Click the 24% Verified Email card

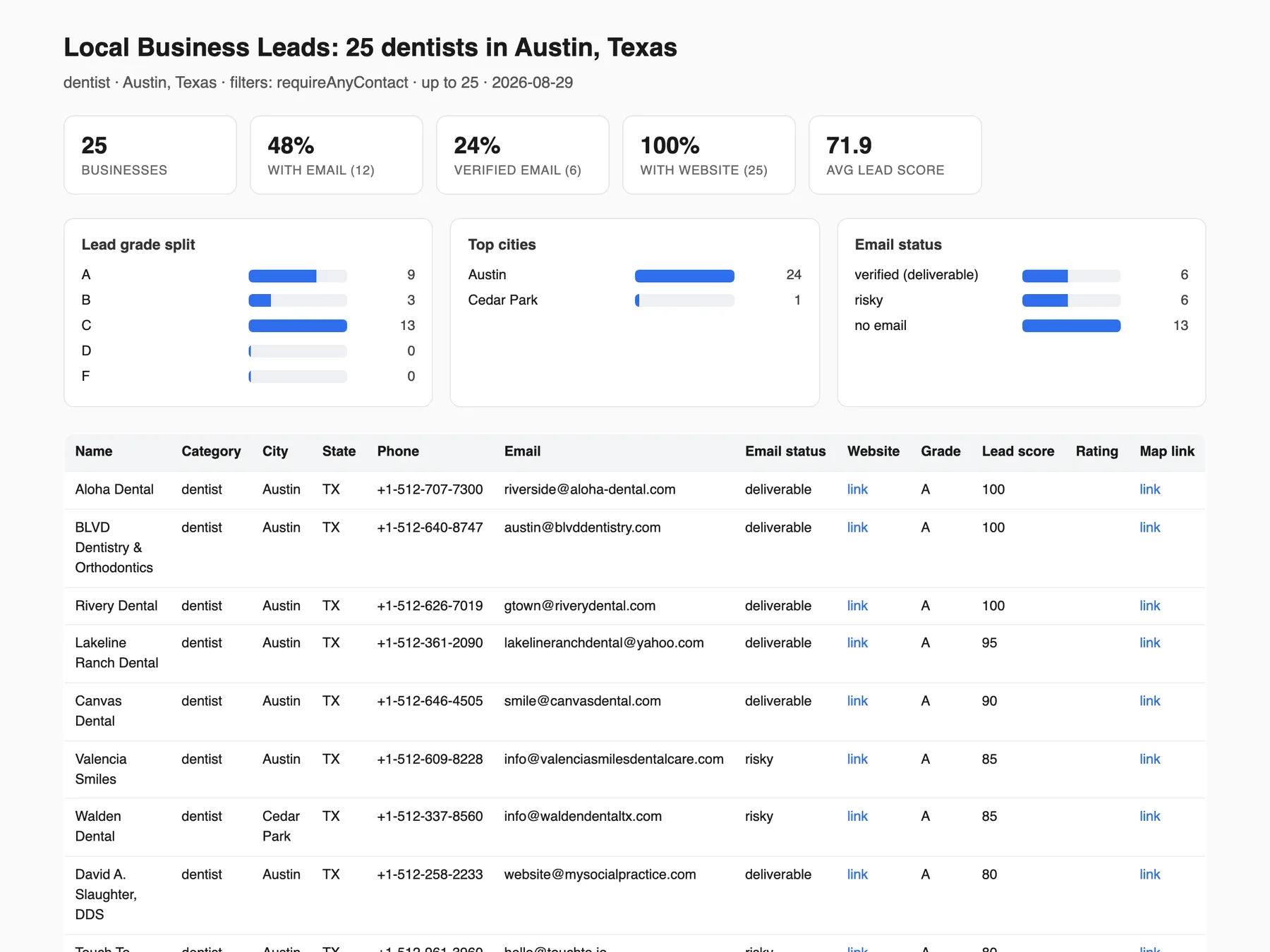[523, 155]
